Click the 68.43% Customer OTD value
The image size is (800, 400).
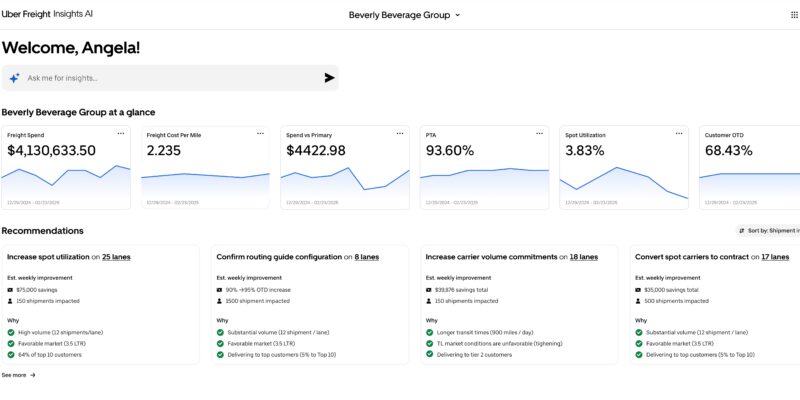(729, 151)
